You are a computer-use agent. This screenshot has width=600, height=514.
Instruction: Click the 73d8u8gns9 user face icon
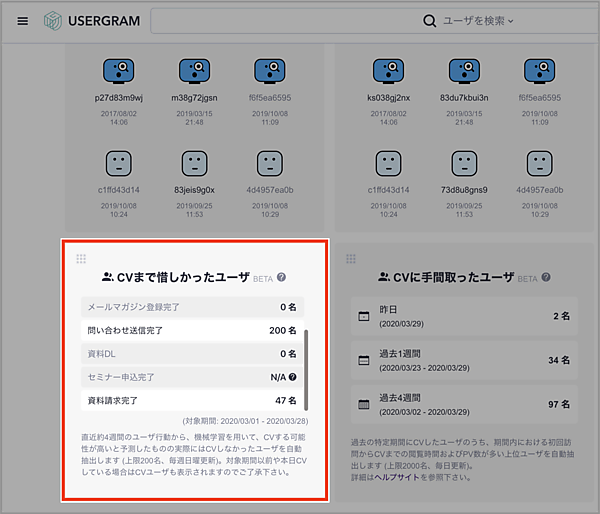coord(464,162)
